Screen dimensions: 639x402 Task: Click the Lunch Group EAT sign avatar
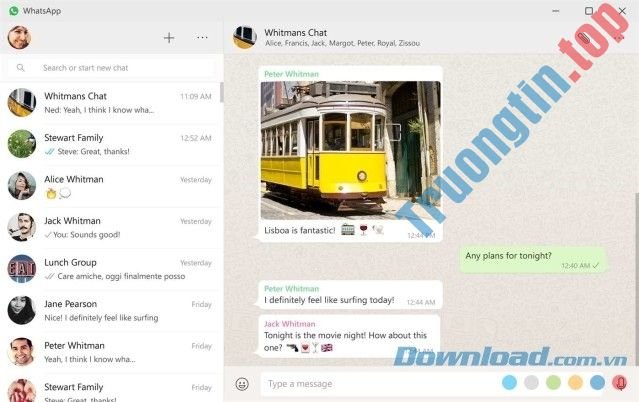pos(22,269)
